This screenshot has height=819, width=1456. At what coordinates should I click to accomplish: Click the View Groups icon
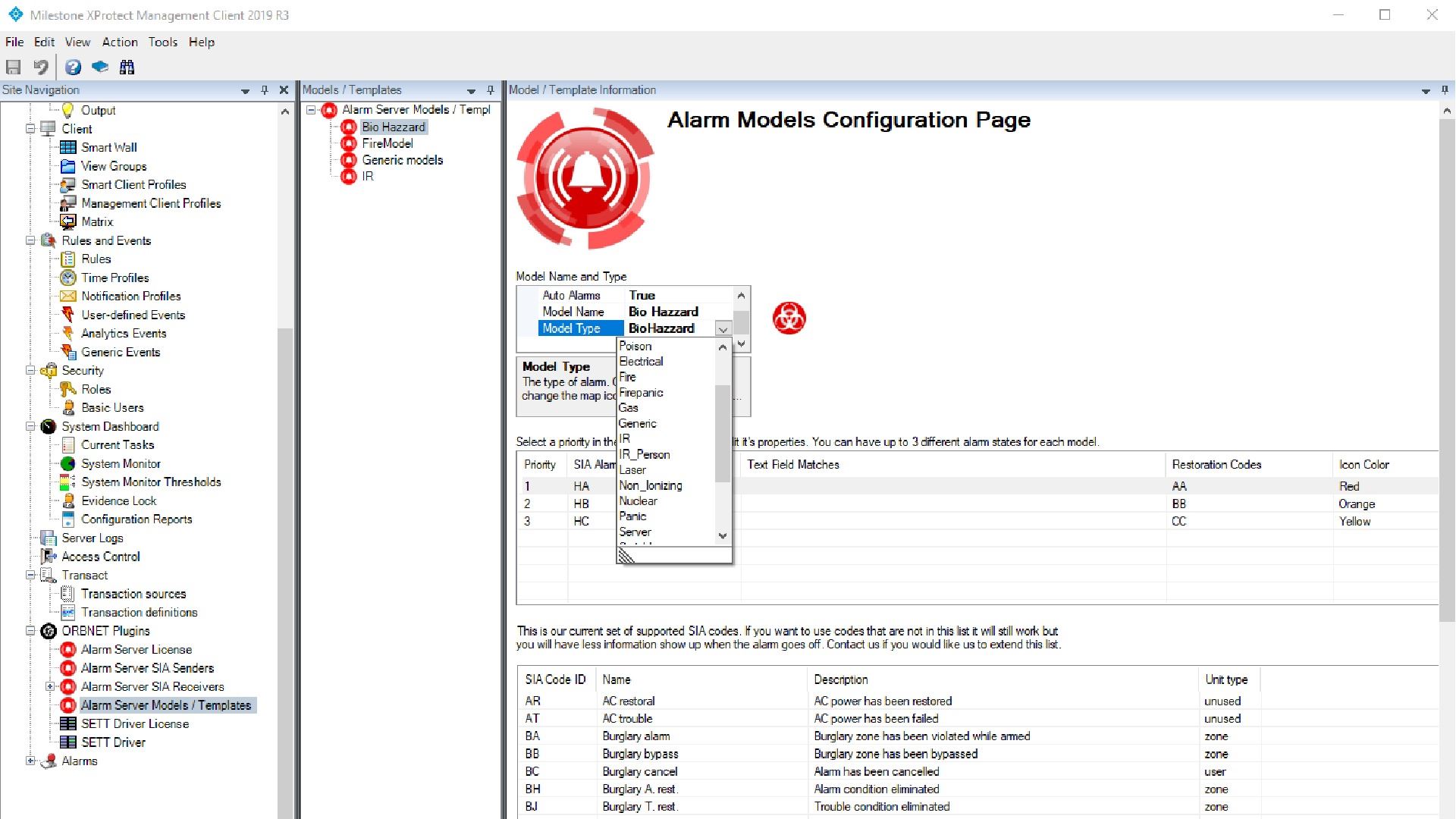pyautogui.click(x=68, y=166)
